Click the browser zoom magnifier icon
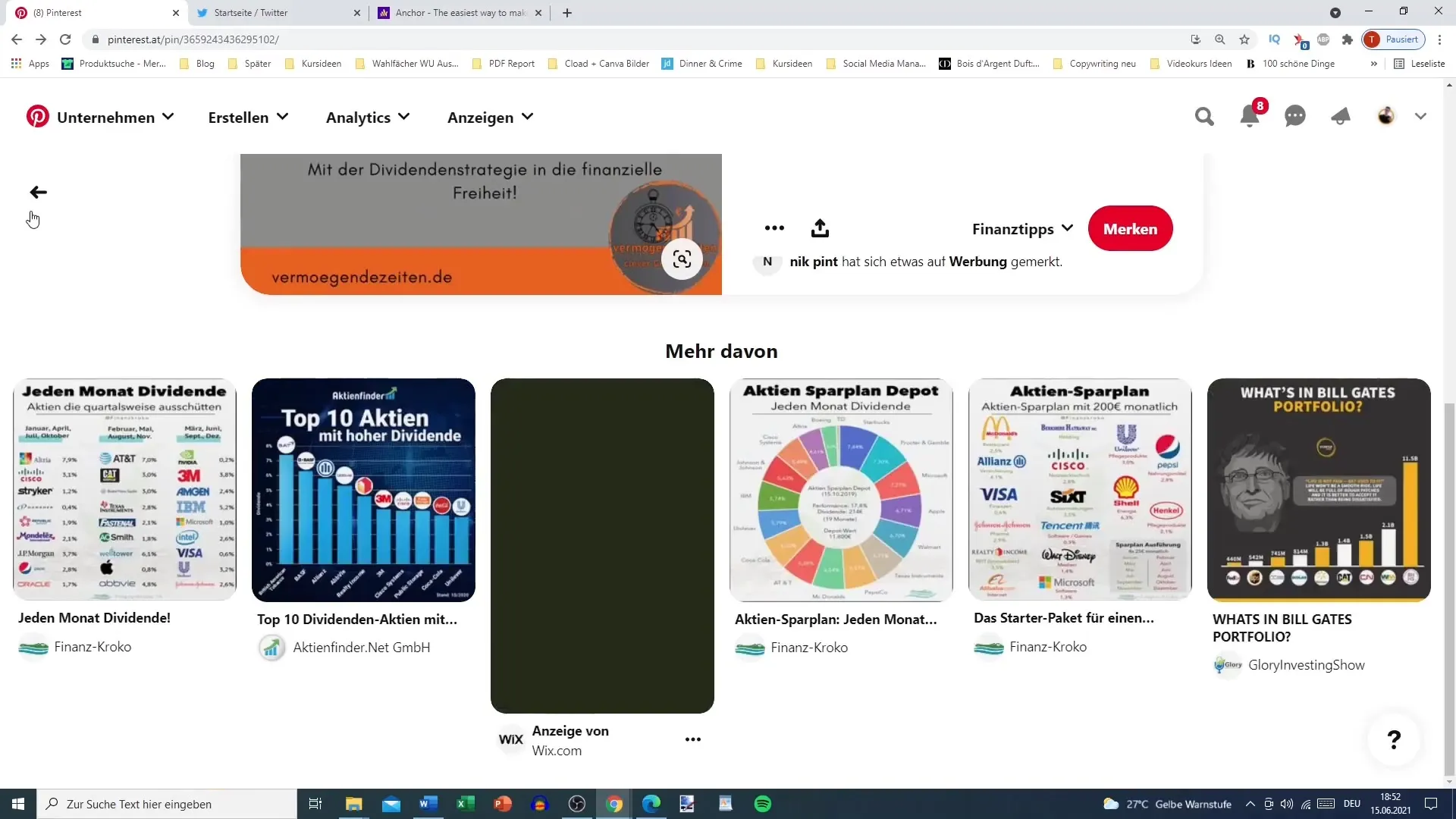Image resolution: width=1456 pixels, height=819 pixels. coord(1220,39)
